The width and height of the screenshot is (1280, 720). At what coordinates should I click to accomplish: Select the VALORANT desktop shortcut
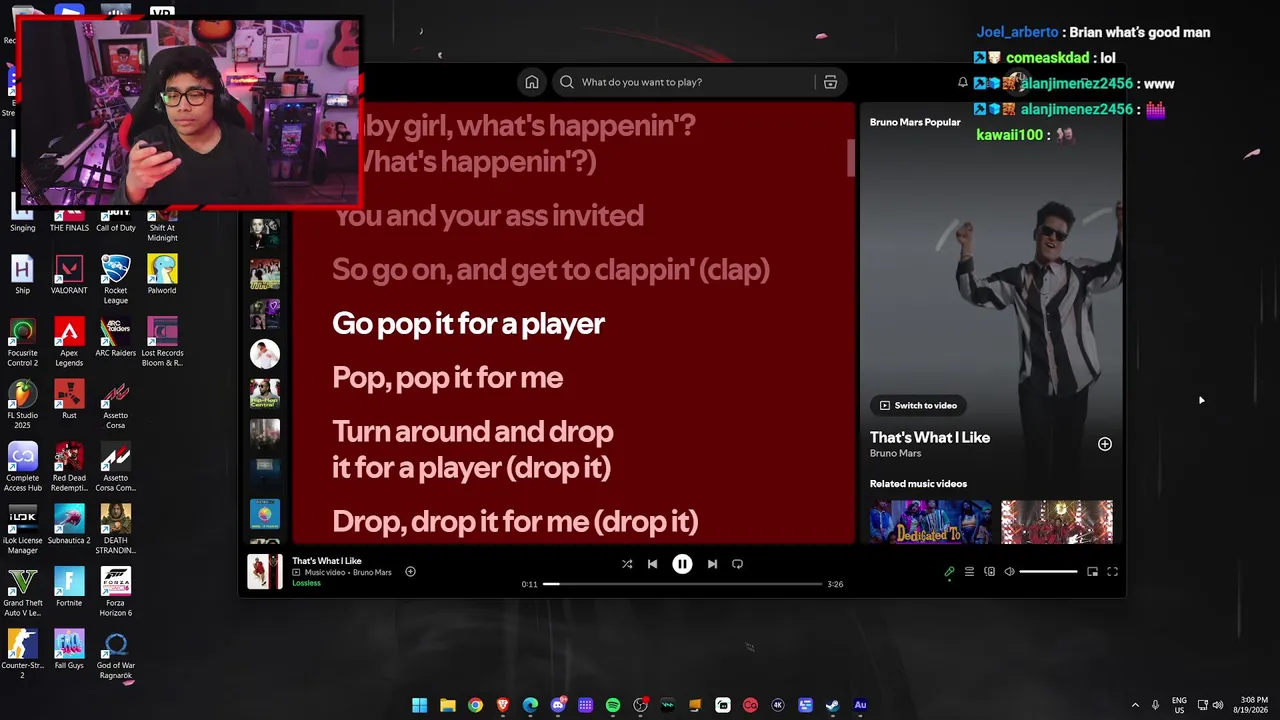tap(69, 275)
